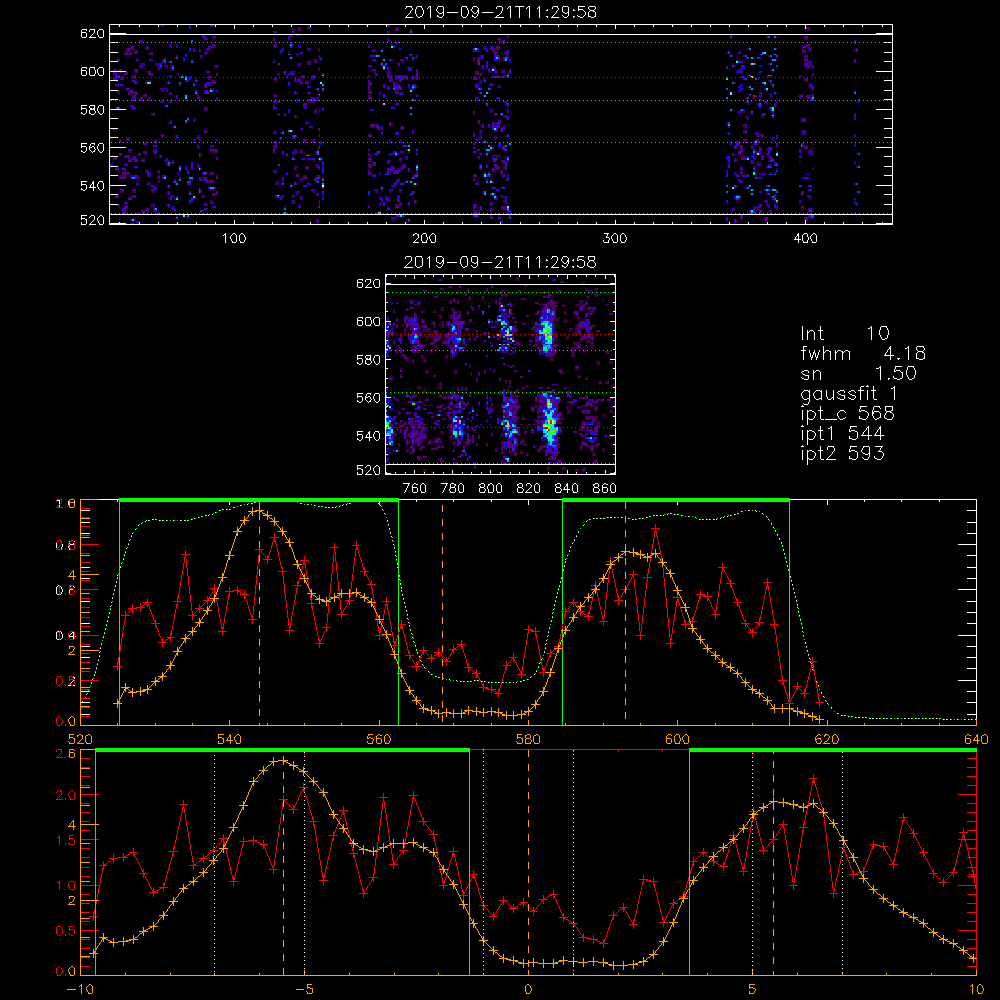The image size is (1000, 1000).
Task: Select the 'ipt_c 568' readout
Action: [848, 414]
